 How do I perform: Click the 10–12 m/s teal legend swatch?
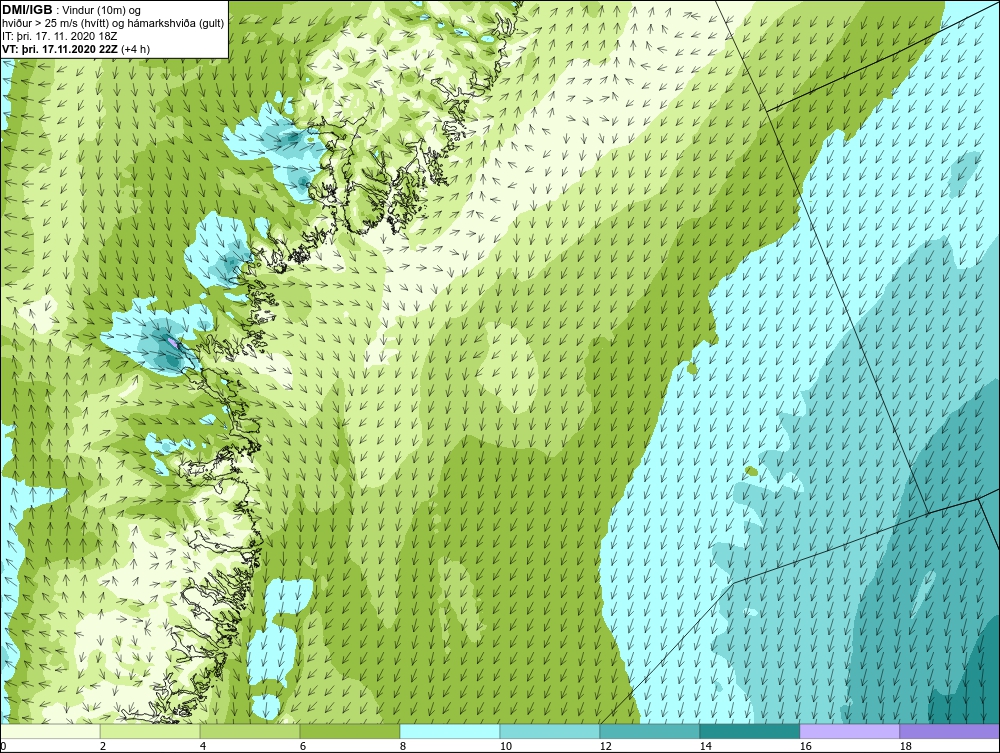point(550,731)
